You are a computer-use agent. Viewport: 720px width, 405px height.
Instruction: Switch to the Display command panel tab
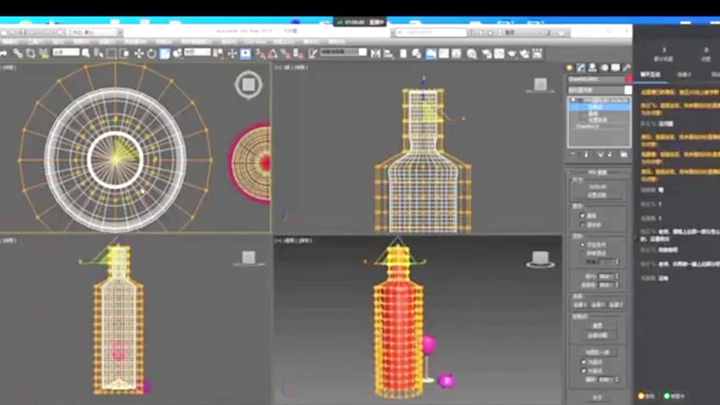(615, 68)
